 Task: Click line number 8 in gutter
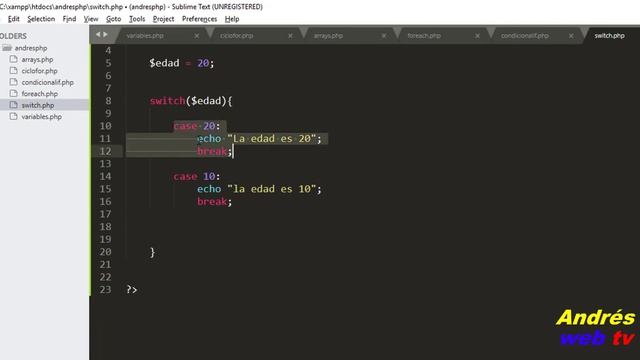click(108, 101)
